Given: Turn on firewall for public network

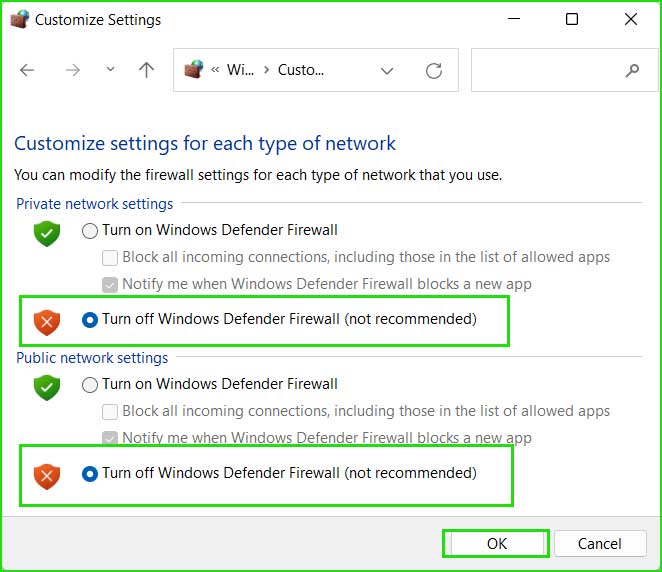Looking at the screenshot, I should tap(90, 385).
